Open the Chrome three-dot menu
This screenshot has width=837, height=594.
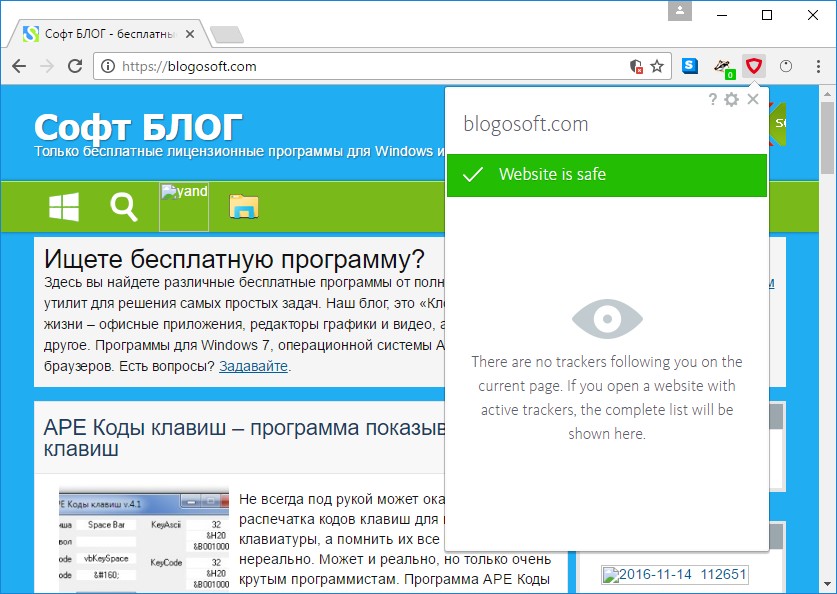(x=818, y=66)
